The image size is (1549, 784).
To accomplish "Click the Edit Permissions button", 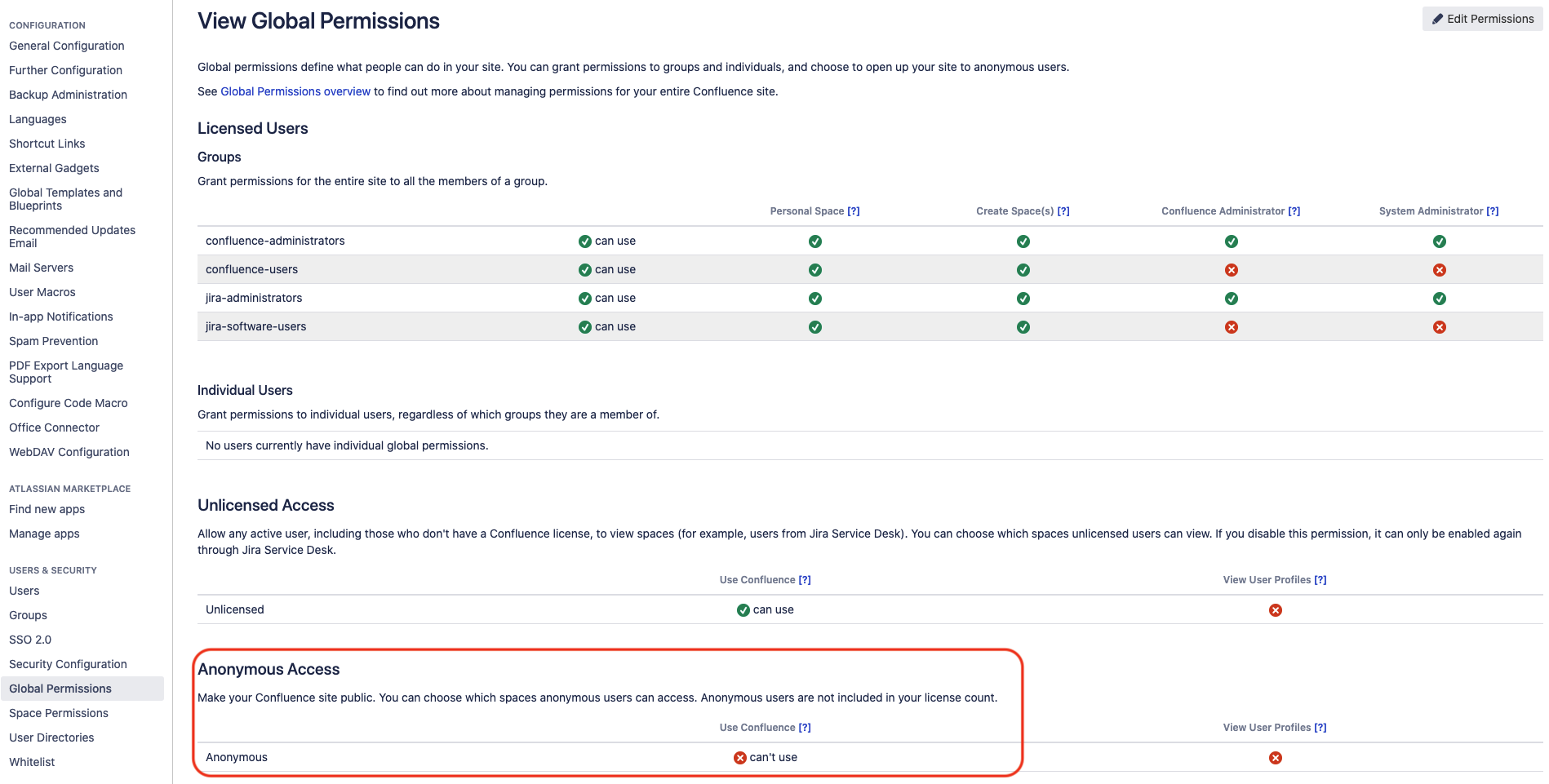I will click(x=1482, y=19).
